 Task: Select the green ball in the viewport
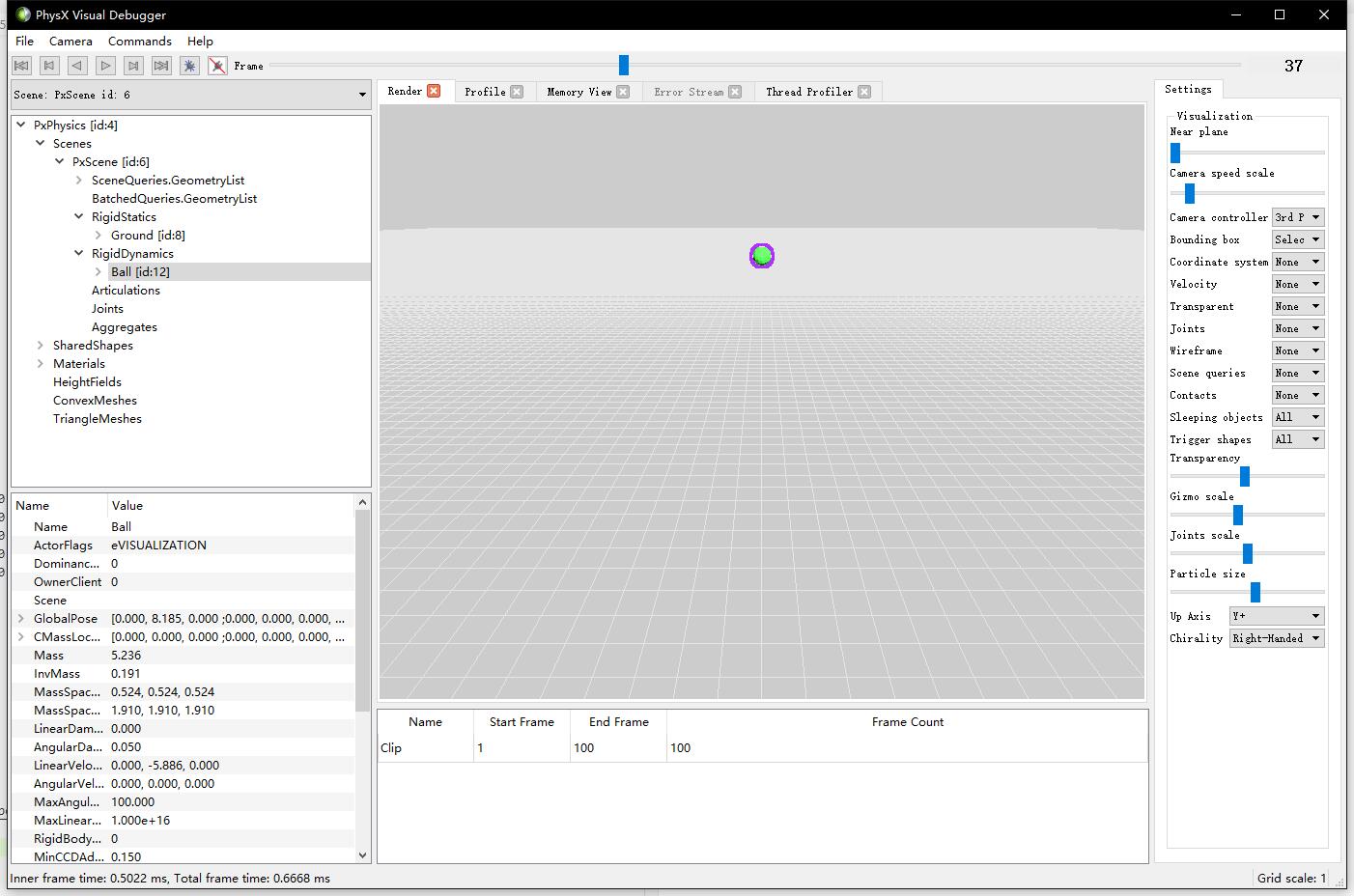pos(762,256)
